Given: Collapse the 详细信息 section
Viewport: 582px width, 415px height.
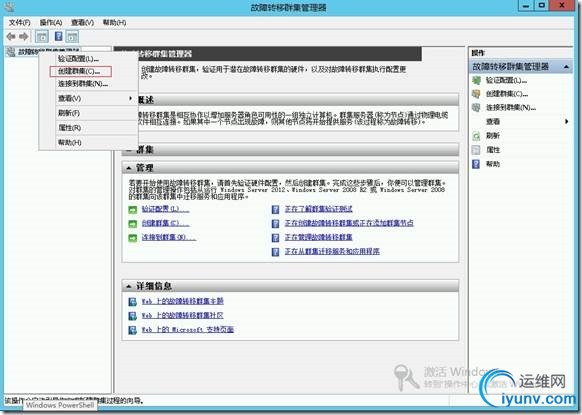Looking at the screenshot, I should (x=128, y=286).
